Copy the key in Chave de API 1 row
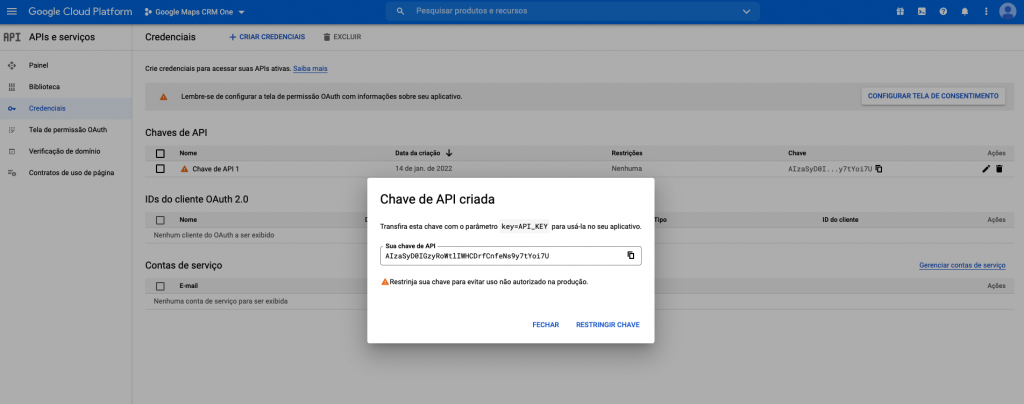Viewport: 1024px width, 404px height. 879,169
